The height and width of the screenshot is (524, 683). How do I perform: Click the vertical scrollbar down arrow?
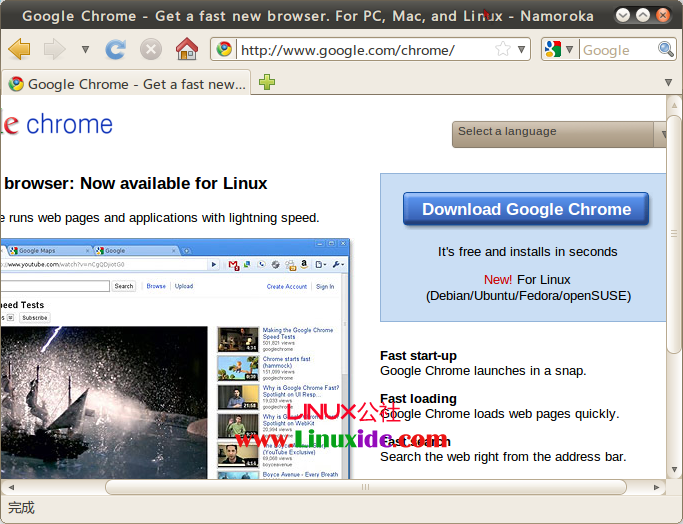(674, 470)
